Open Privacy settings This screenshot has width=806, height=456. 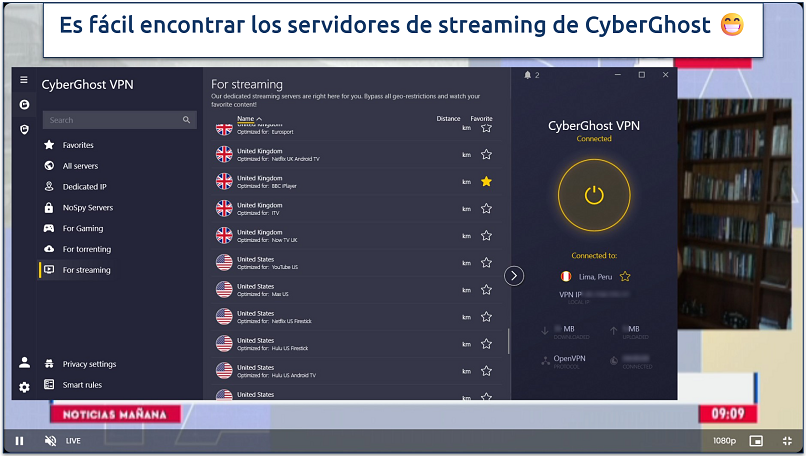[89, 364]
